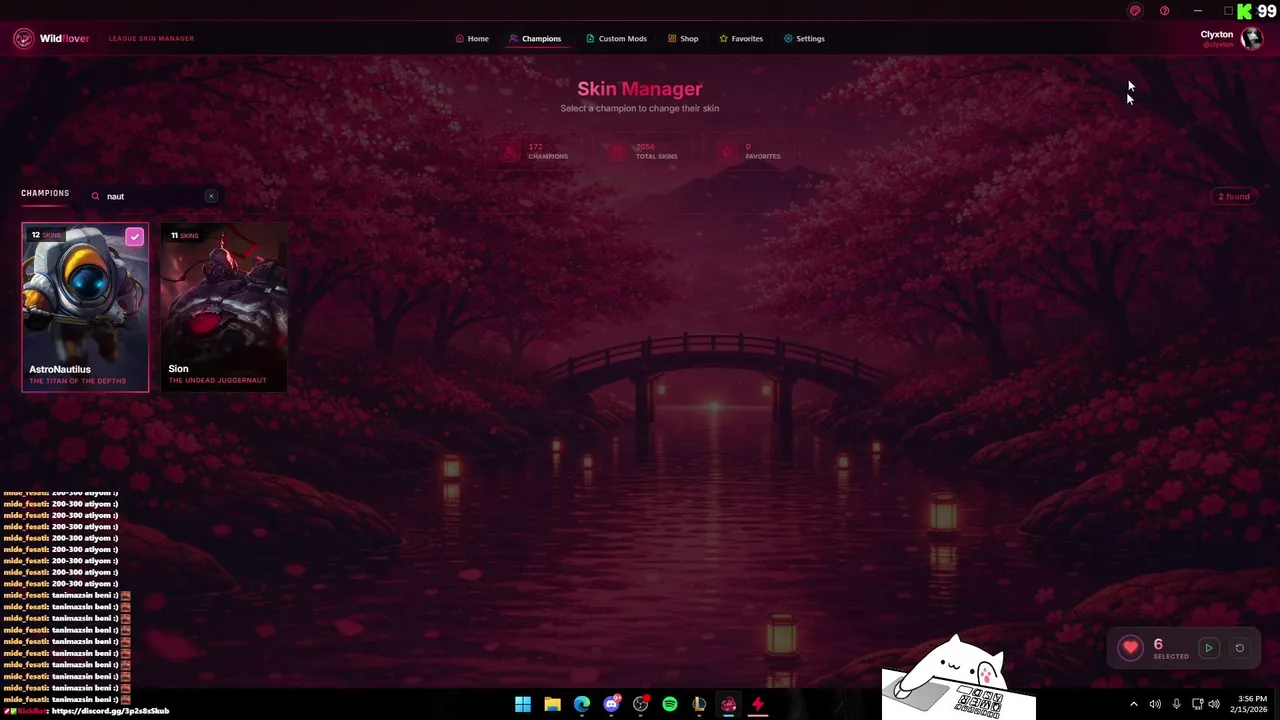Viewport: 1280px width, 720px height.
Task: Go to the Shop tab
Action: pos(683,39)
